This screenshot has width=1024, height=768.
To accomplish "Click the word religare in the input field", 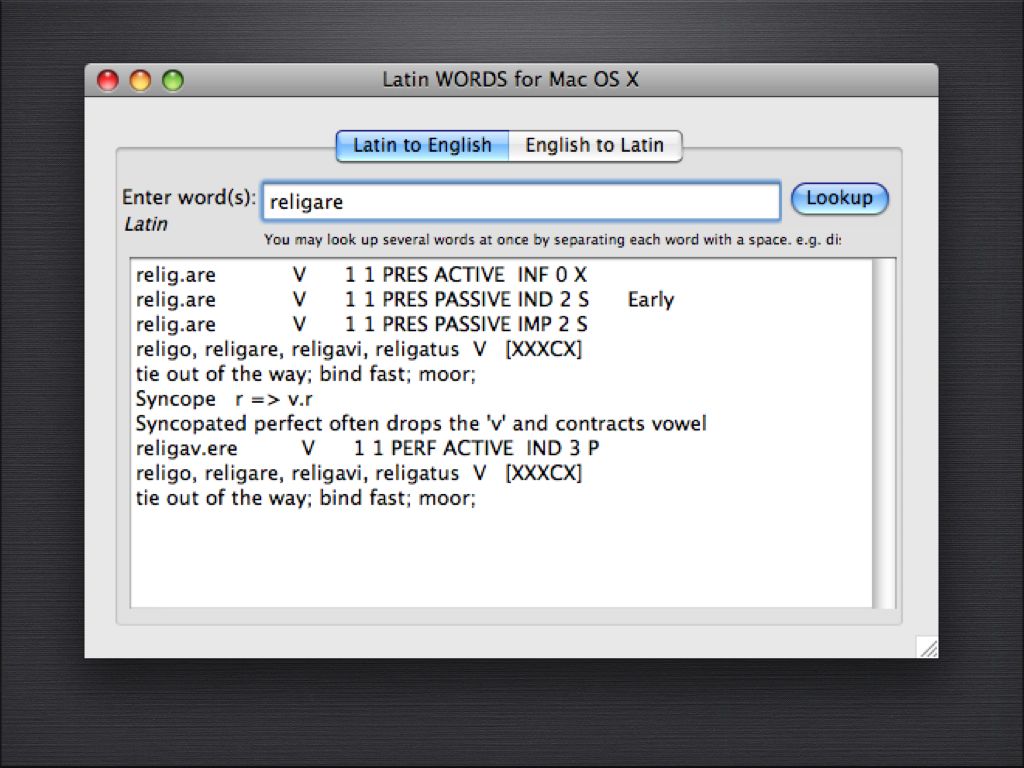I will [306, 202].
